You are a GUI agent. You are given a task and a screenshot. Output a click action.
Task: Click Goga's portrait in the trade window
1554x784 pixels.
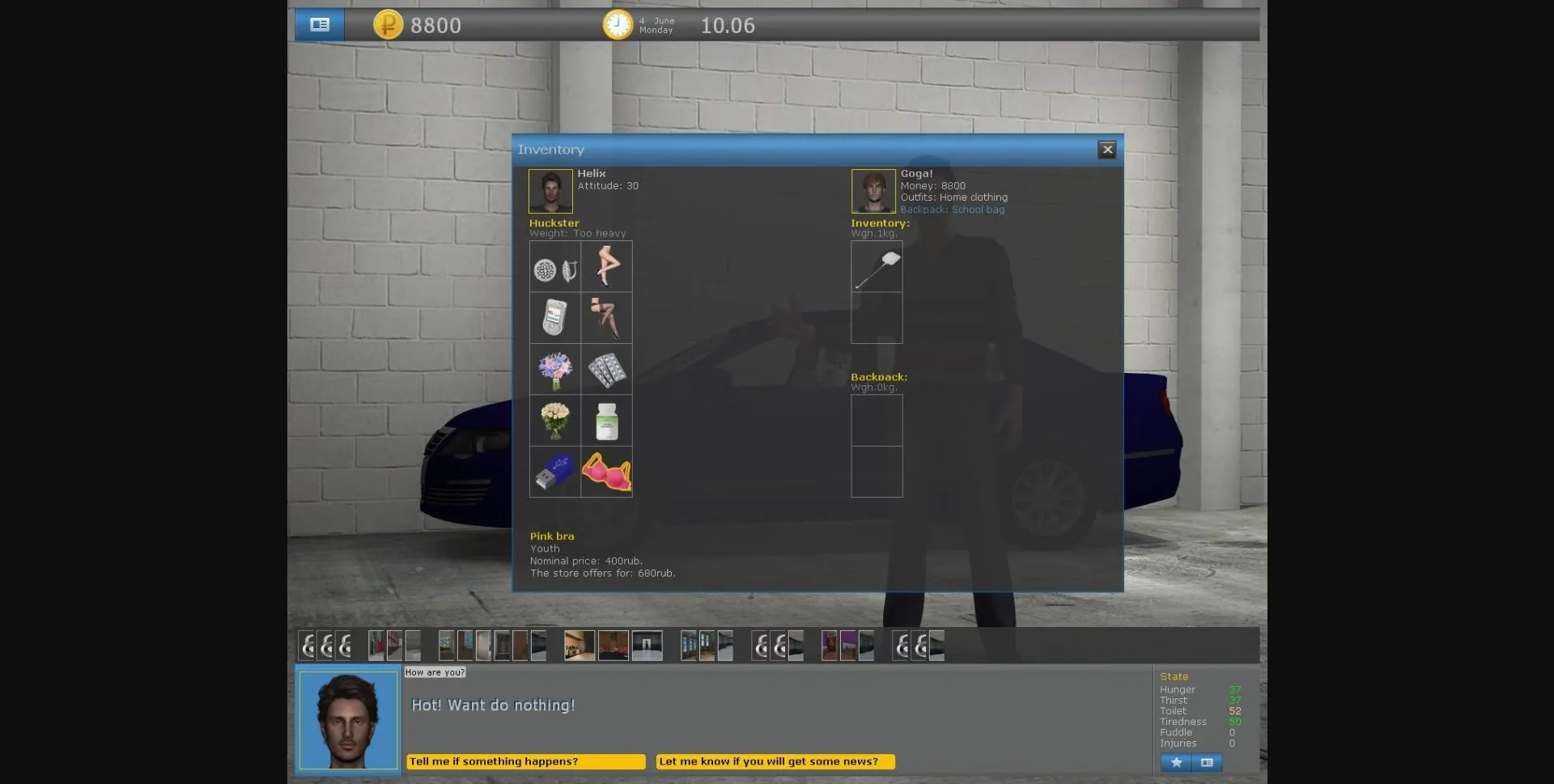click(873, 191)
